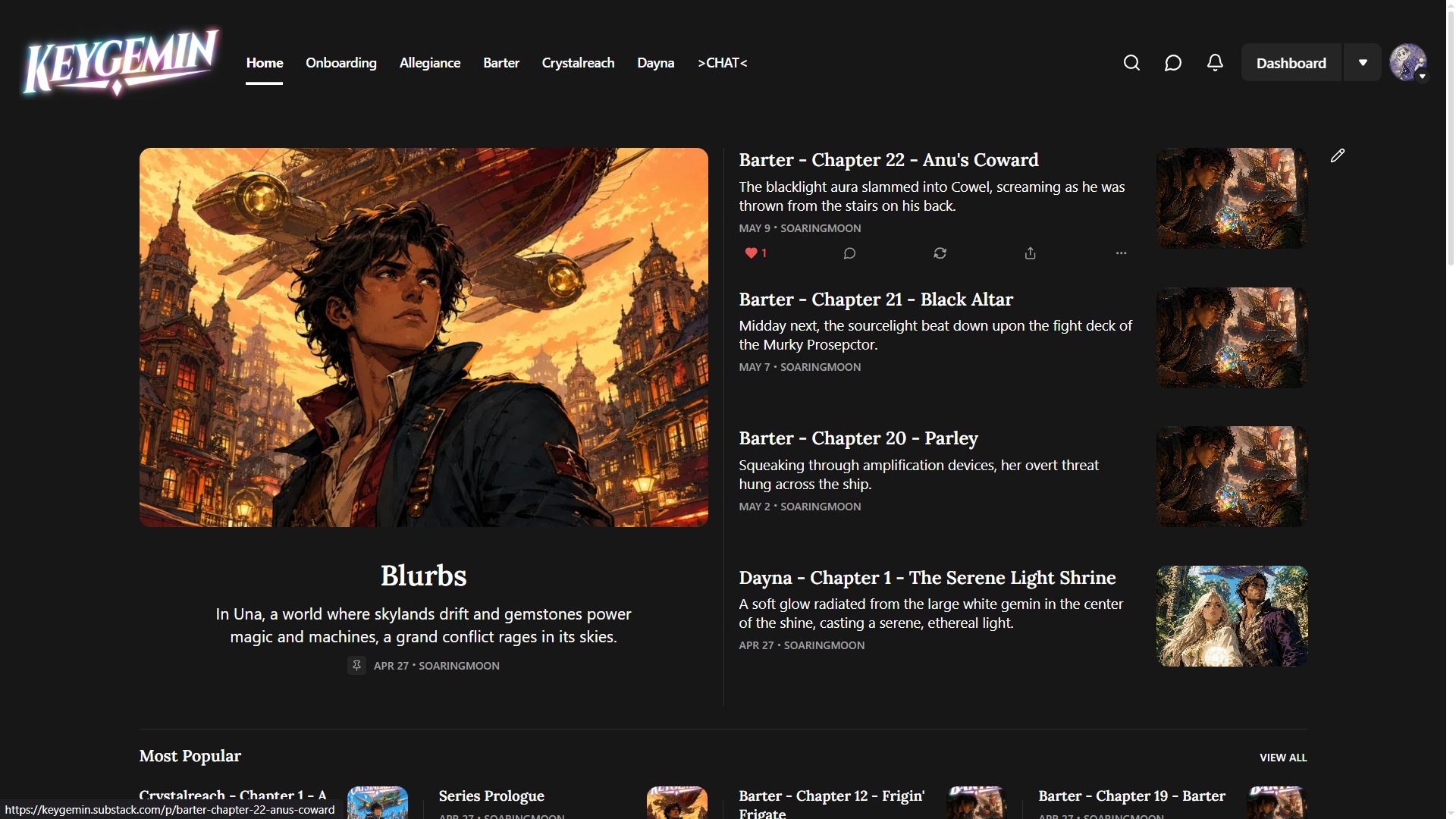Expand the Dashboard dropdown arrow
Viewport: 1456px width, 819px height.
coord(1363,63)
